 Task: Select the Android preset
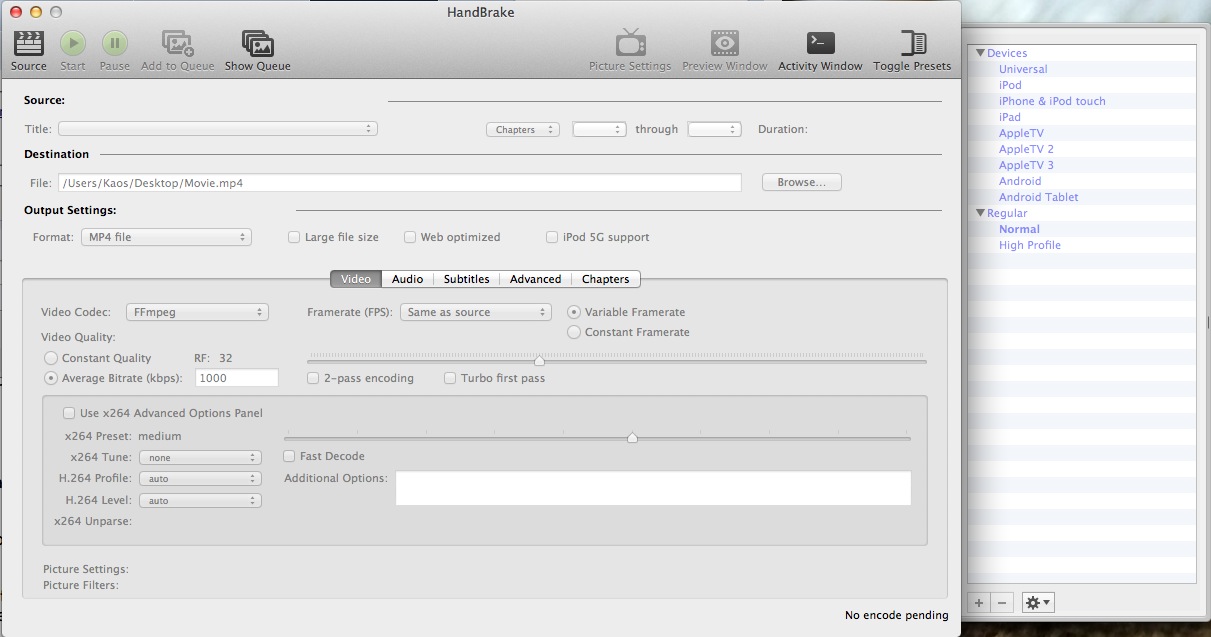pyautogui.click(x=1020, y=181)
